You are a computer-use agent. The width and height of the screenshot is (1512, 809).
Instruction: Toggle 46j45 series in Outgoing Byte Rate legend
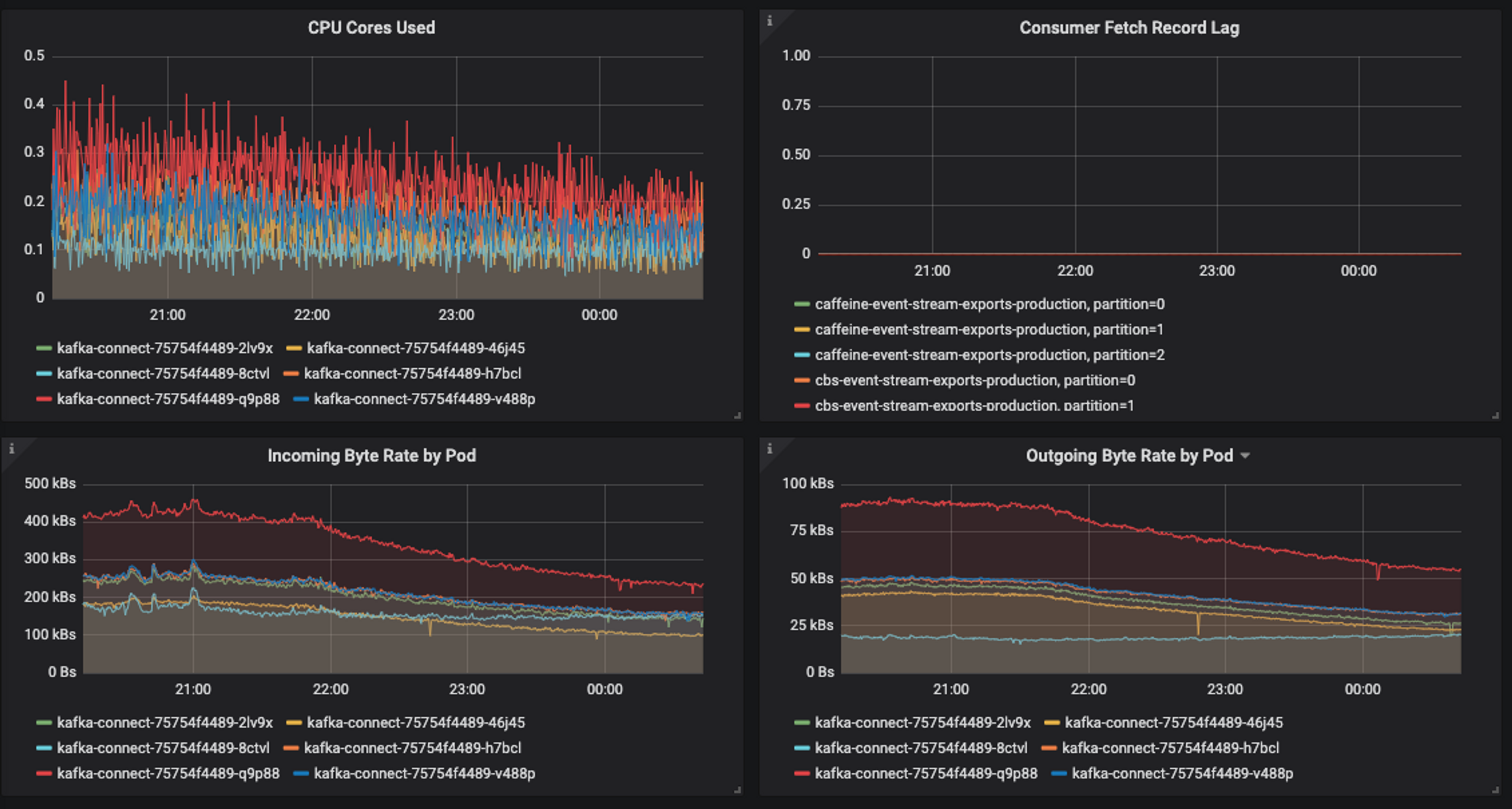pos(1174,723)
